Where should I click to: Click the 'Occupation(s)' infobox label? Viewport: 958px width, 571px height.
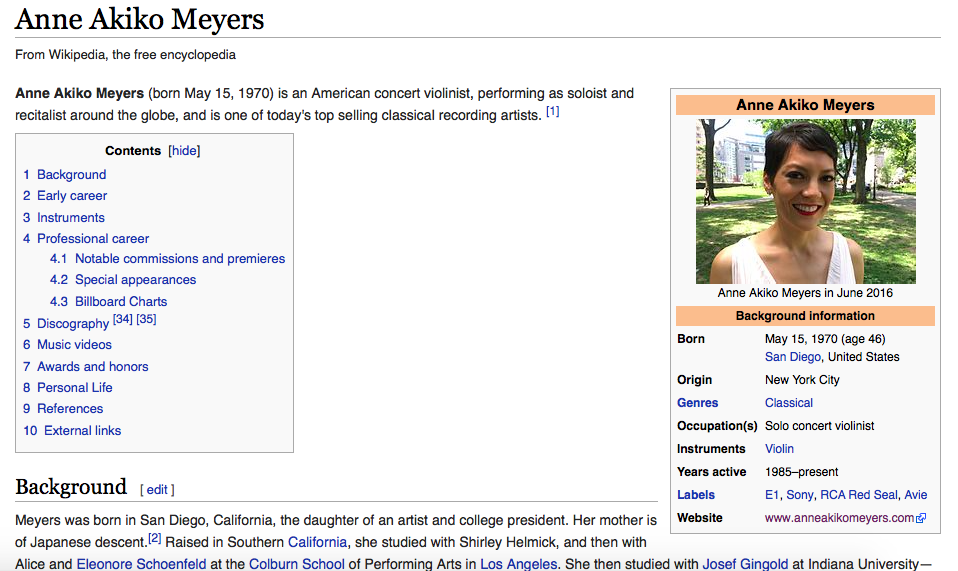pos(717,426)
